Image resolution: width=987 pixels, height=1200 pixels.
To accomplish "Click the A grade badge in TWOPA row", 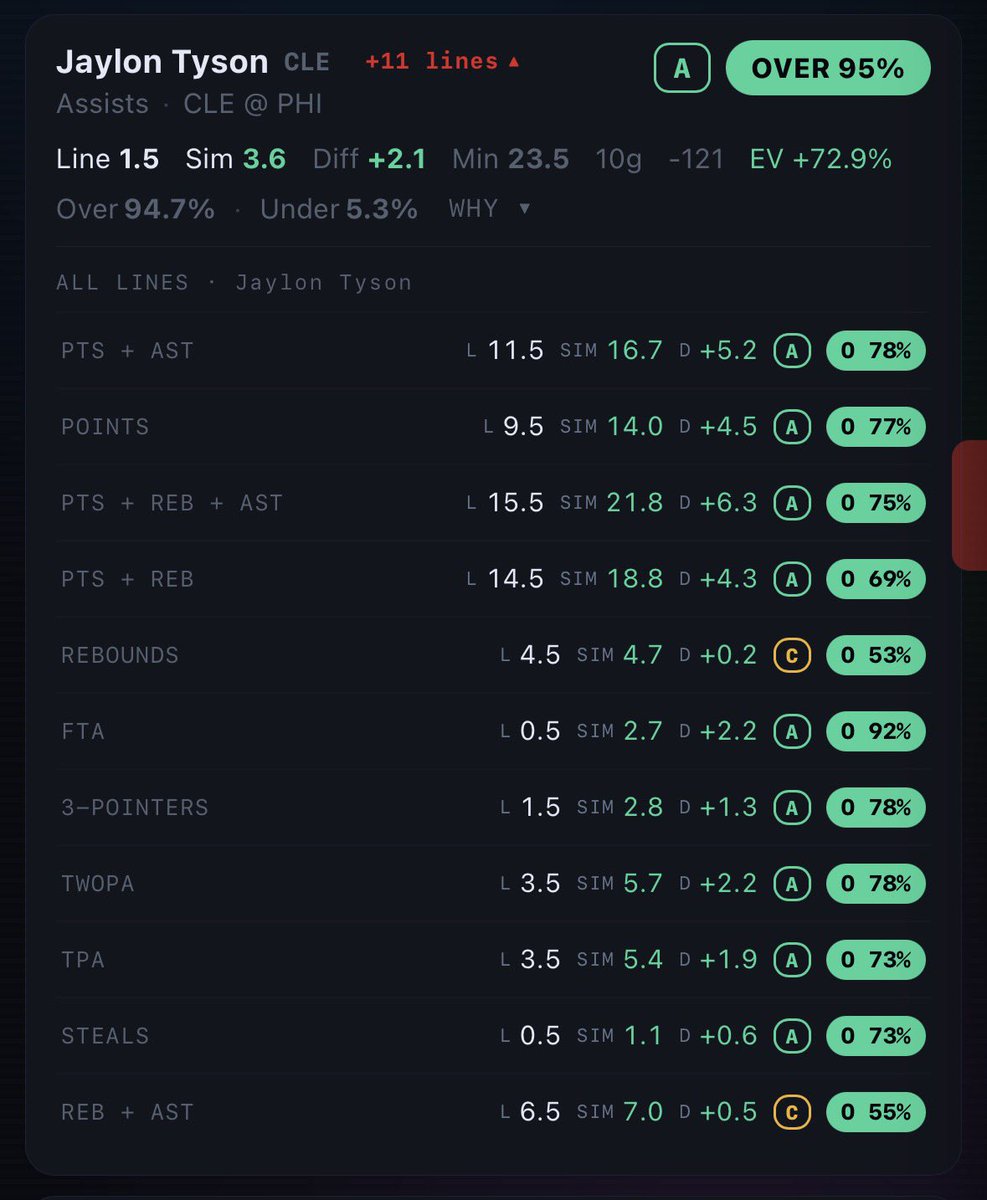I will (792, 884).
